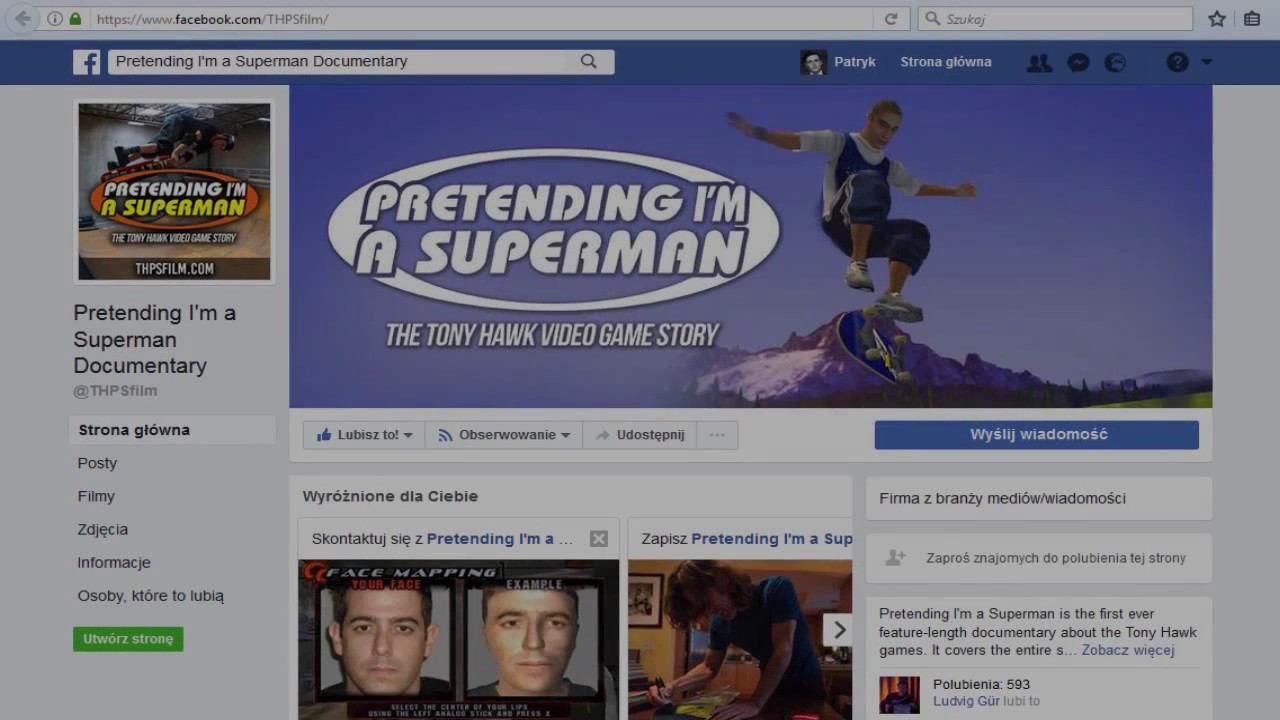Open more options ellipsis button
1280x720 pixels.
[717, 435]
